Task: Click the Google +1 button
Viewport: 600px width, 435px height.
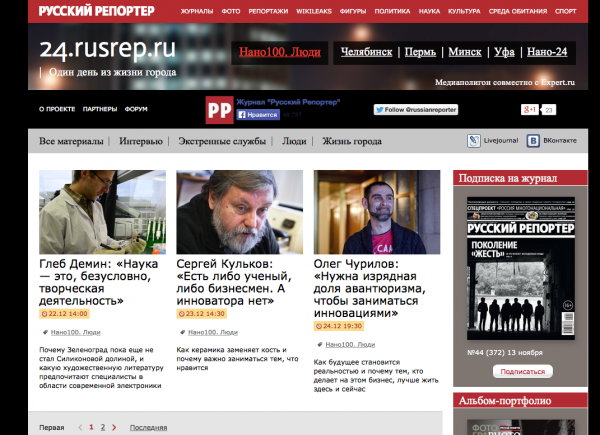Action: point(530,110)
